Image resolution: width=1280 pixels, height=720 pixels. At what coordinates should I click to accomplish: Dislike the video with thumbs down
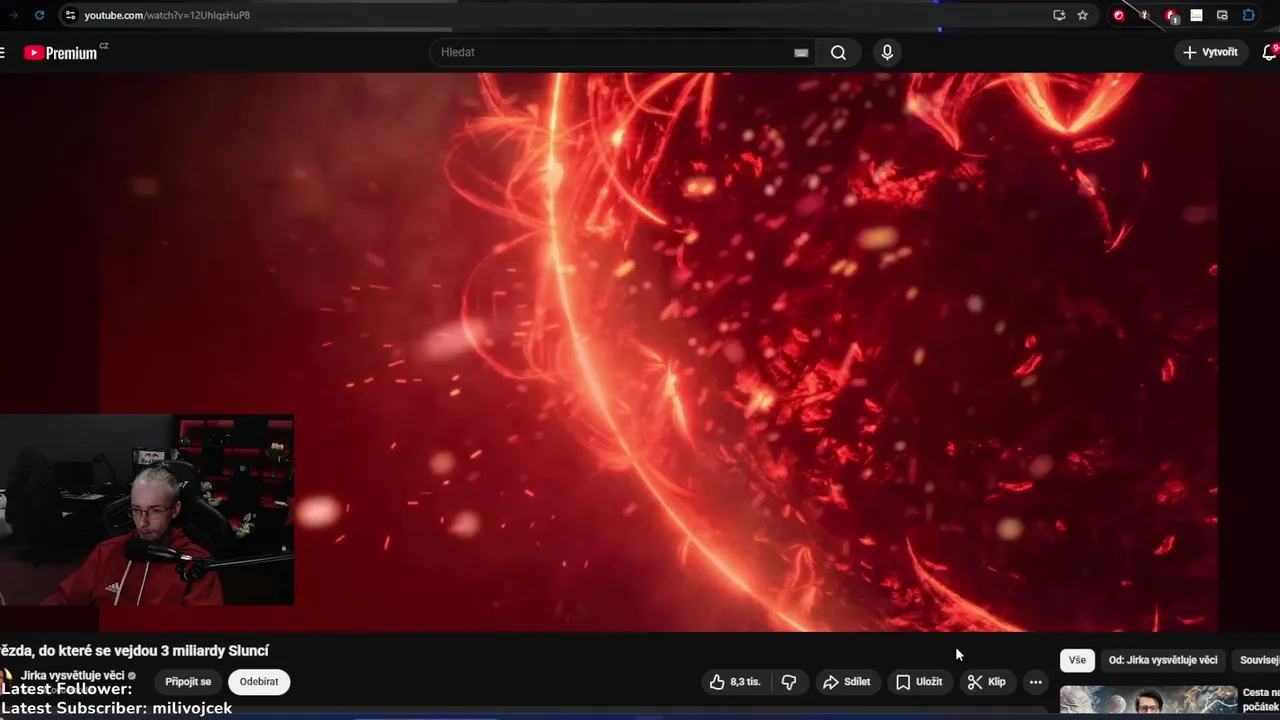(789, 682)
